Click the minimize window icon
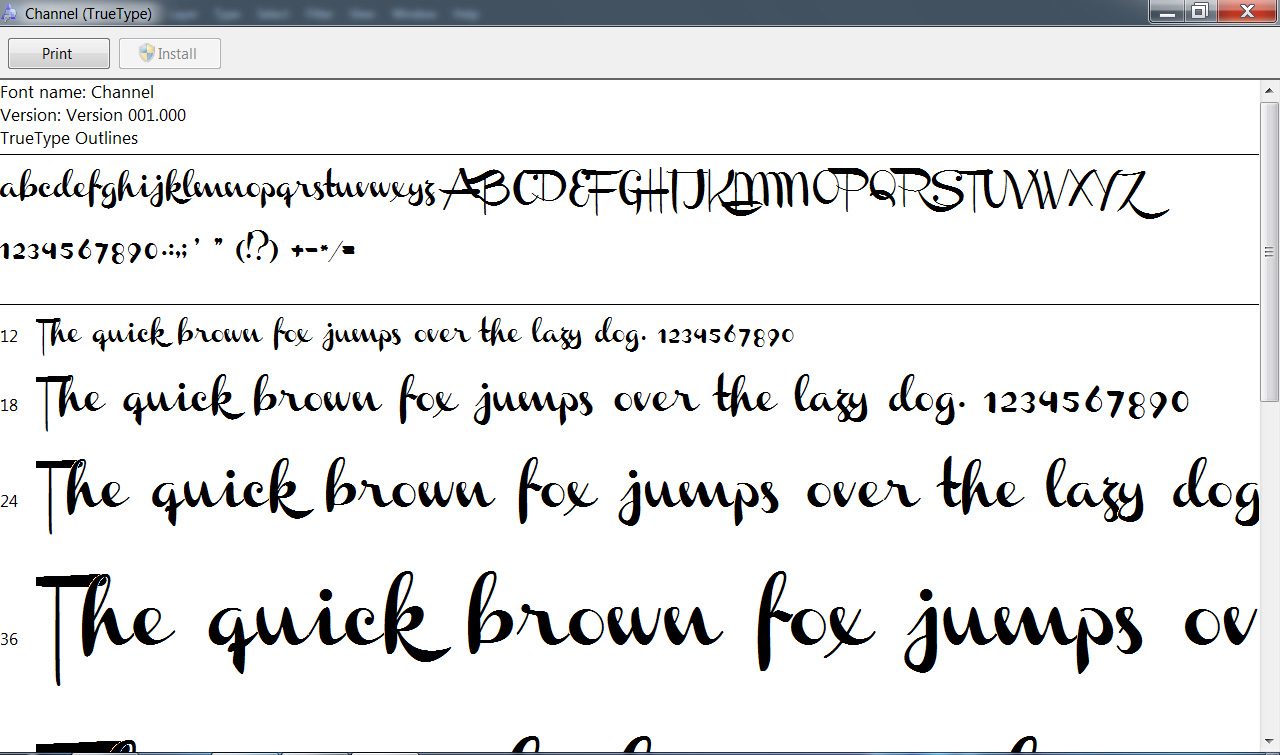1280x755 pixels. [1166, 12]
